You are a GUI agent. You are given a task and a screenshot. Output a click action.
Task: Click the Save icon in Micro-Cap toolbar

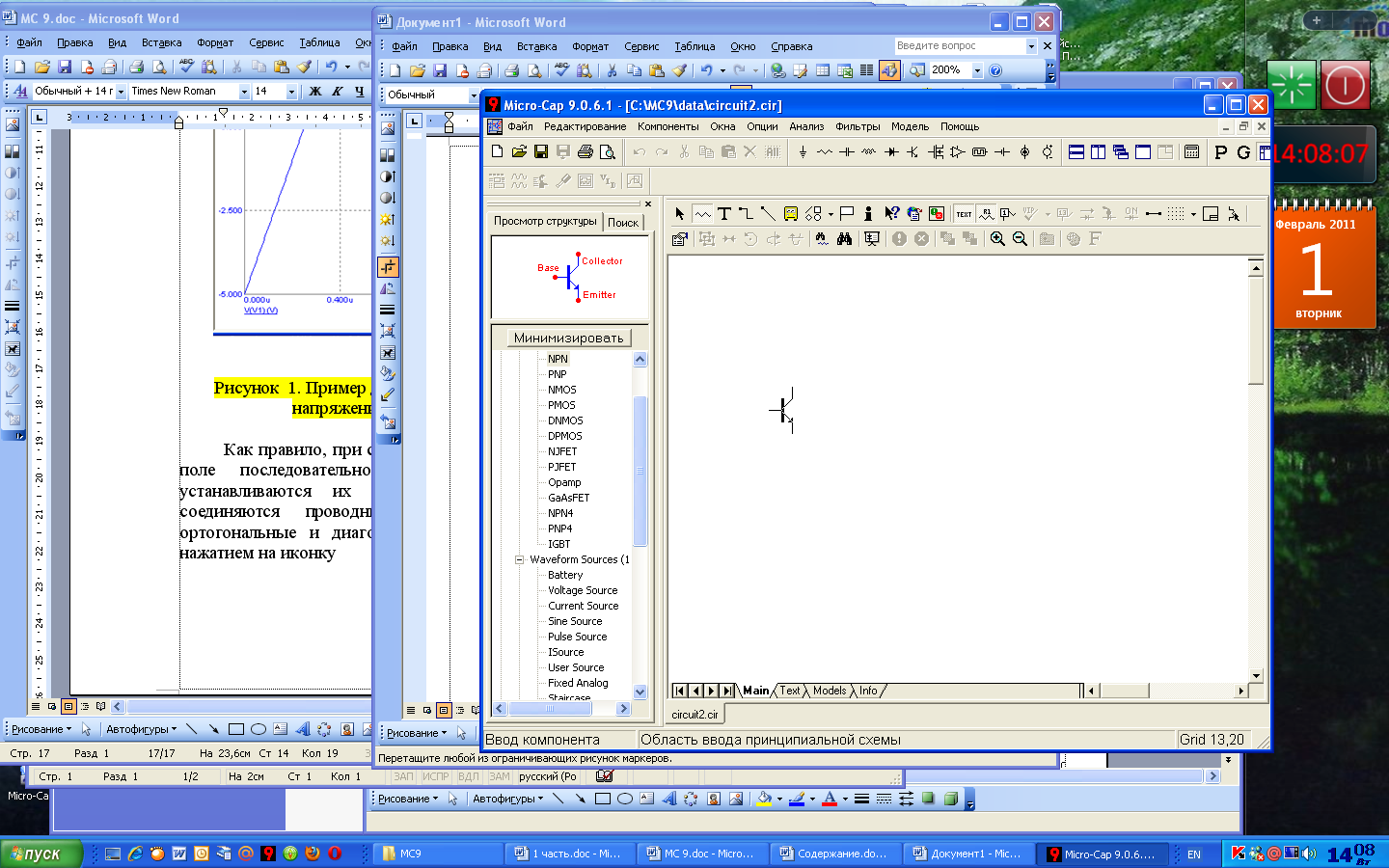(x=540, y=152)
